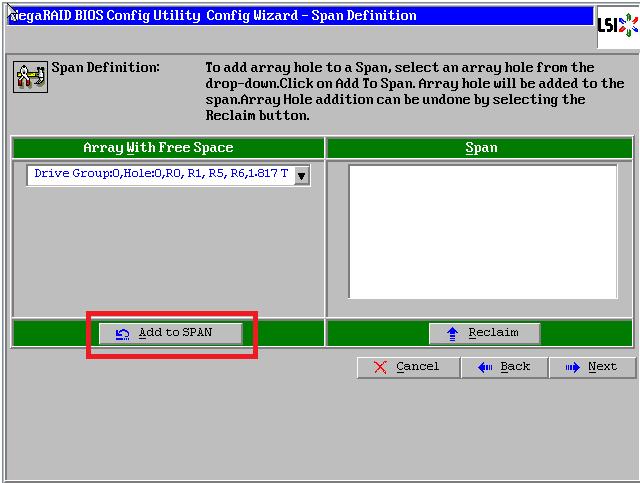Click the LSI logo icon
This screenshot has width=640, height=483.
point(618,26)
